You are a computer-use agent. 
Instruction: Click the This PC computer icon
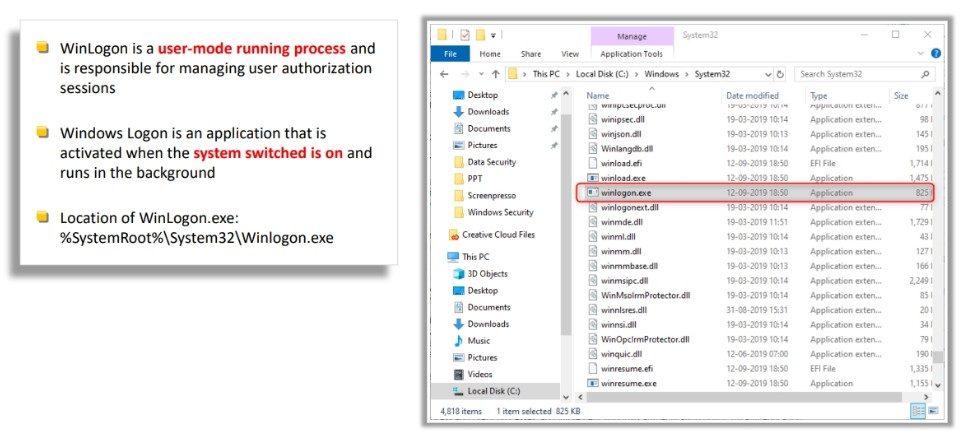pyautogui.click(x=453, y=257)
